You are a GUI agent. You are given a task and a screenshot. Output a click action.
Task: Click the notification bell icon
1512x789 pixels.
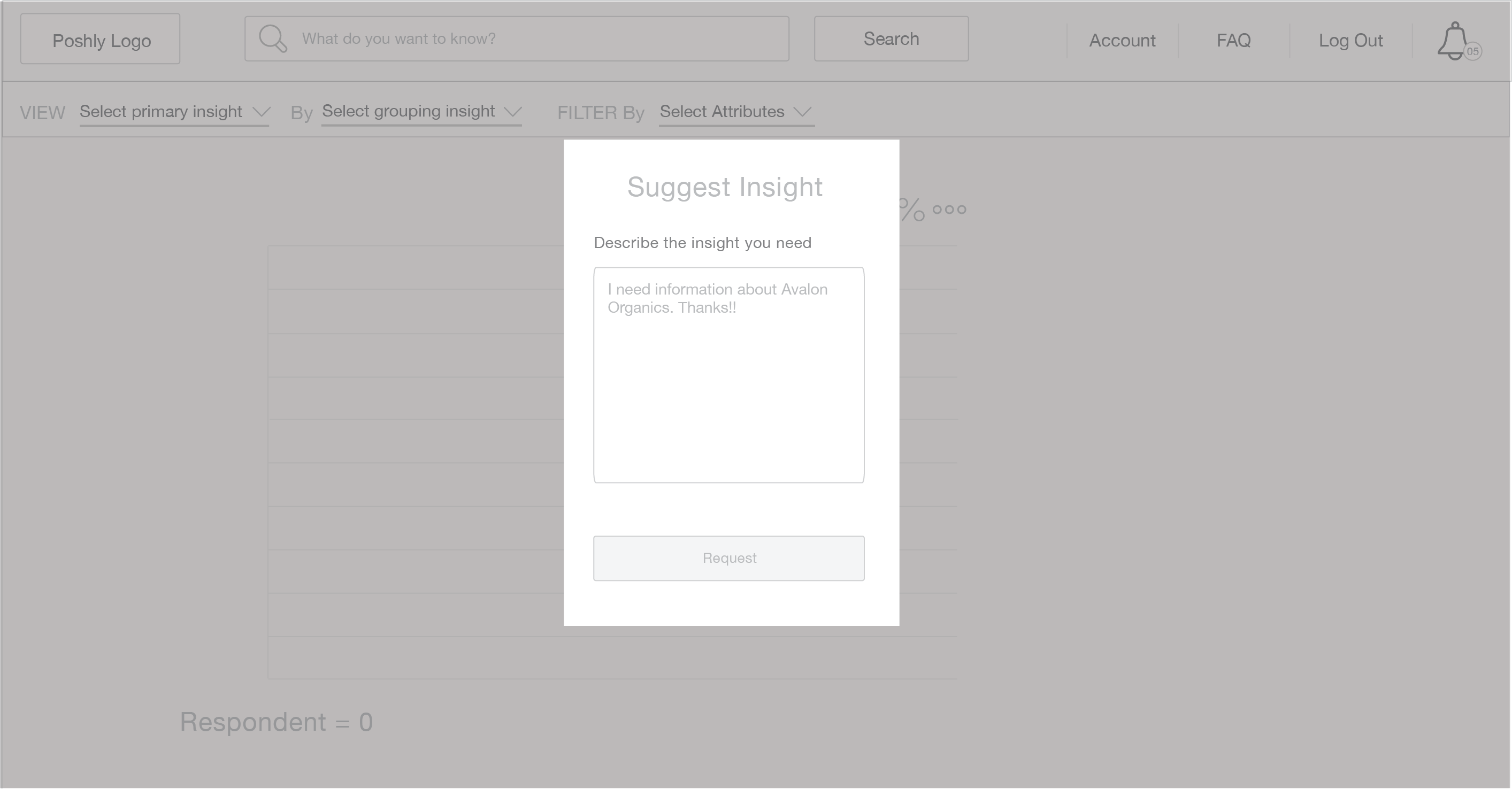pos(1453,41)
